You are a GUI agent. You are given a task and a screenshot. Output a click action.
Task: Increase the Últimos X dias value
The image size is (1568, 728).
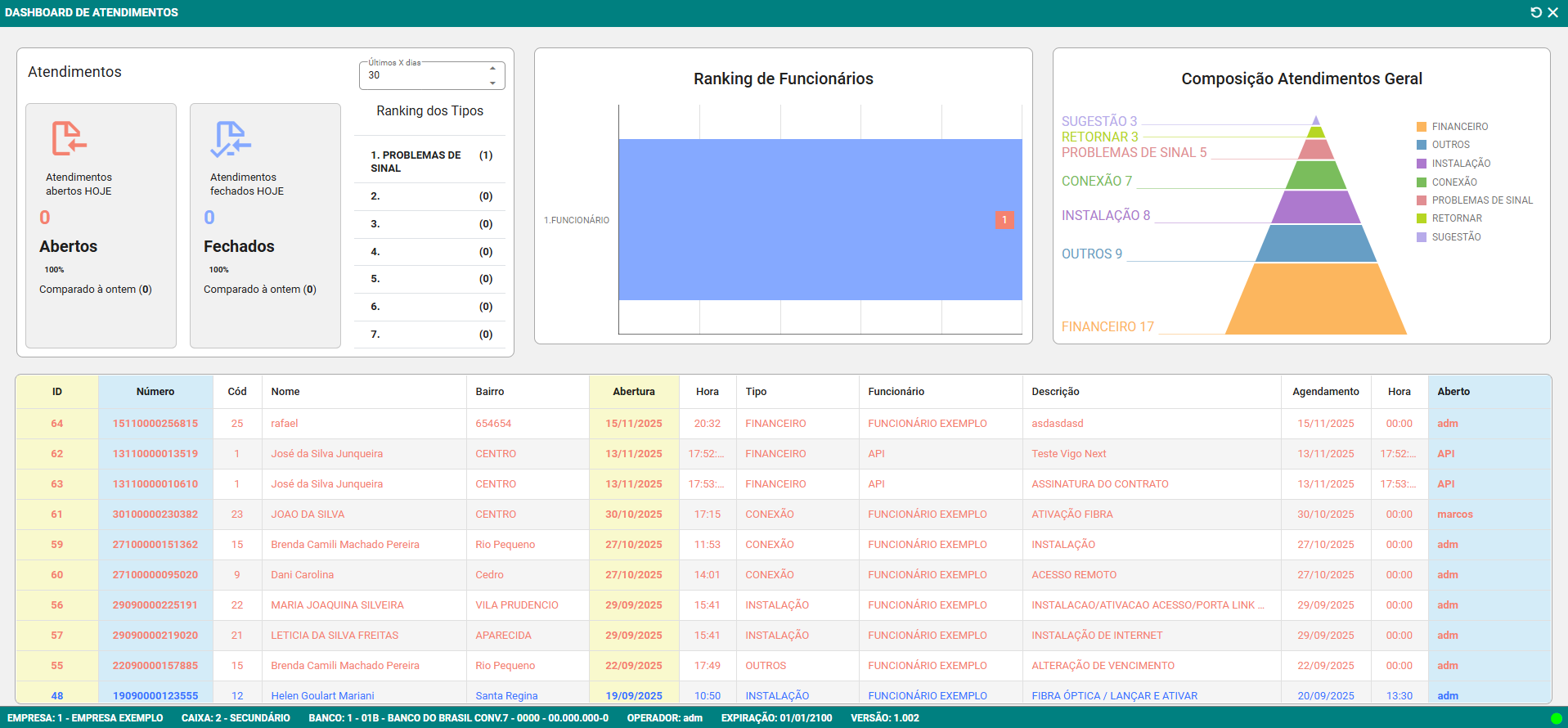click(492, 69)
